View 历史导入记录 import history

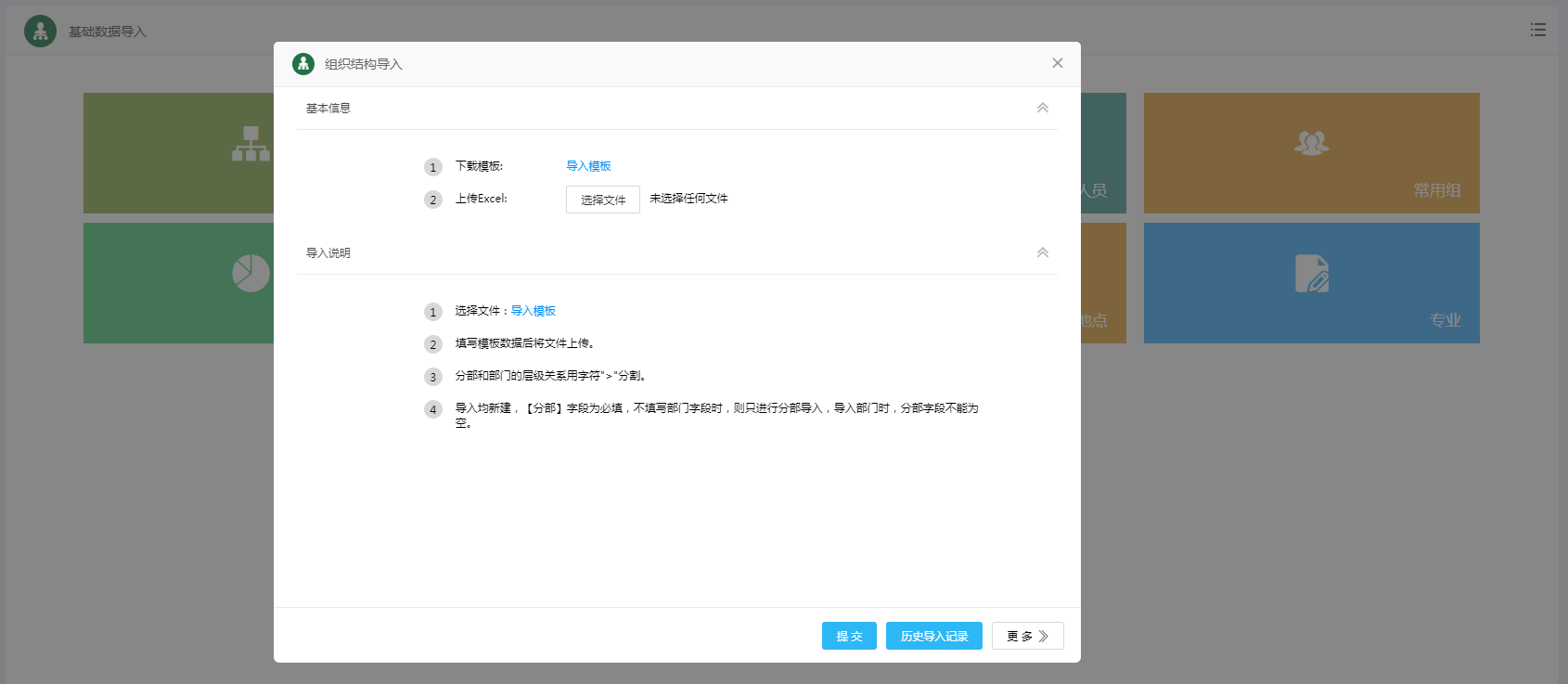(933, 636)
